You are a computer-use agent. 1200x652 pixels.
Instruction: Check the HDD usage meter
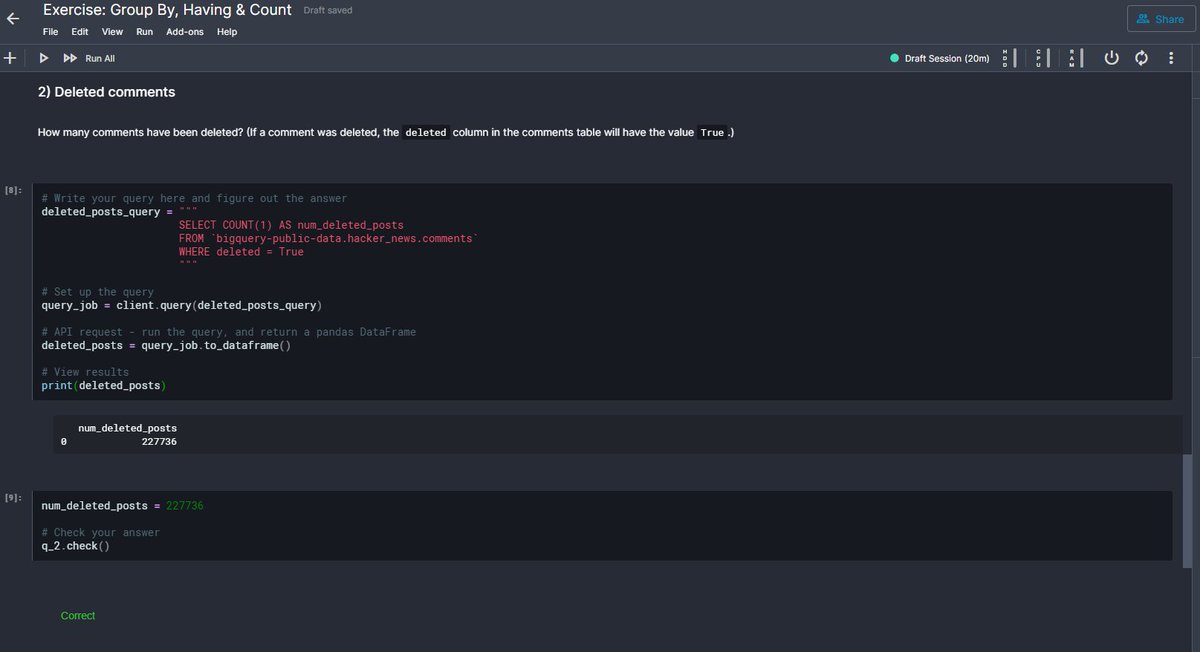[1009, 58]
